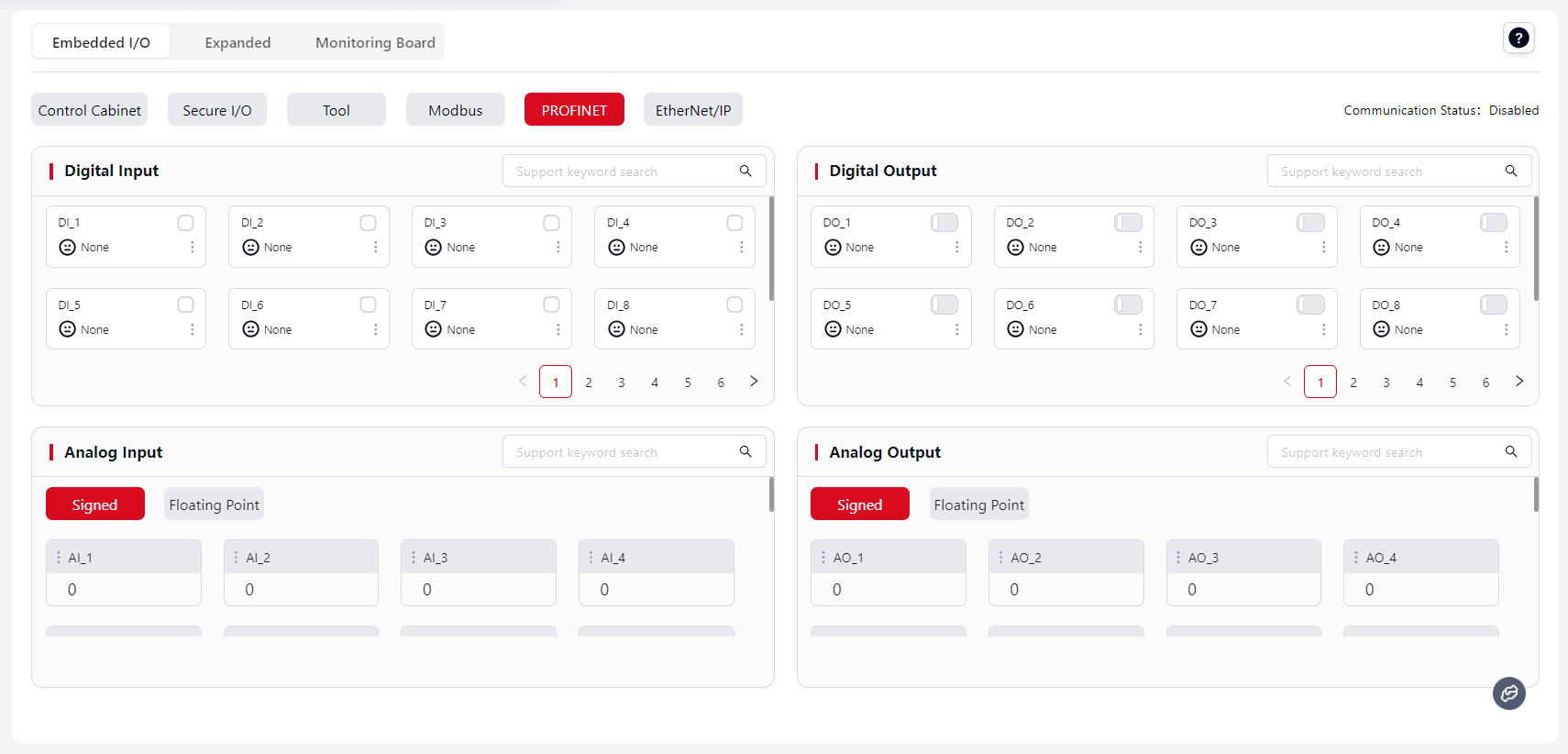Toggle the DO_1 output switch
Screen dimensions: 1568x754
944,223
